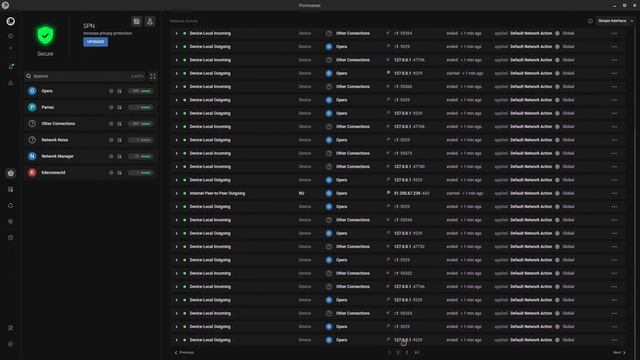Click Opera icon in Internet Peer-to-Peer Outgoing row
This screenshot has width=640, height=360.
(329, 193)
